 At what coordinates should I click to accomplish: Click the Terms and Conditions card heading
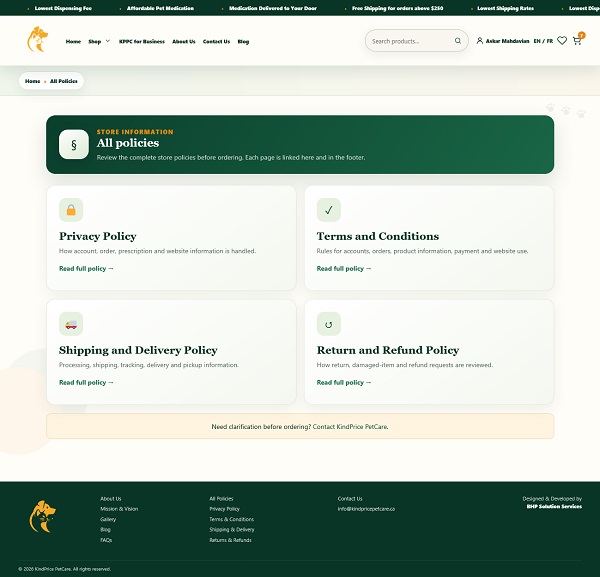pyautogui.click(x=378, y=236)
